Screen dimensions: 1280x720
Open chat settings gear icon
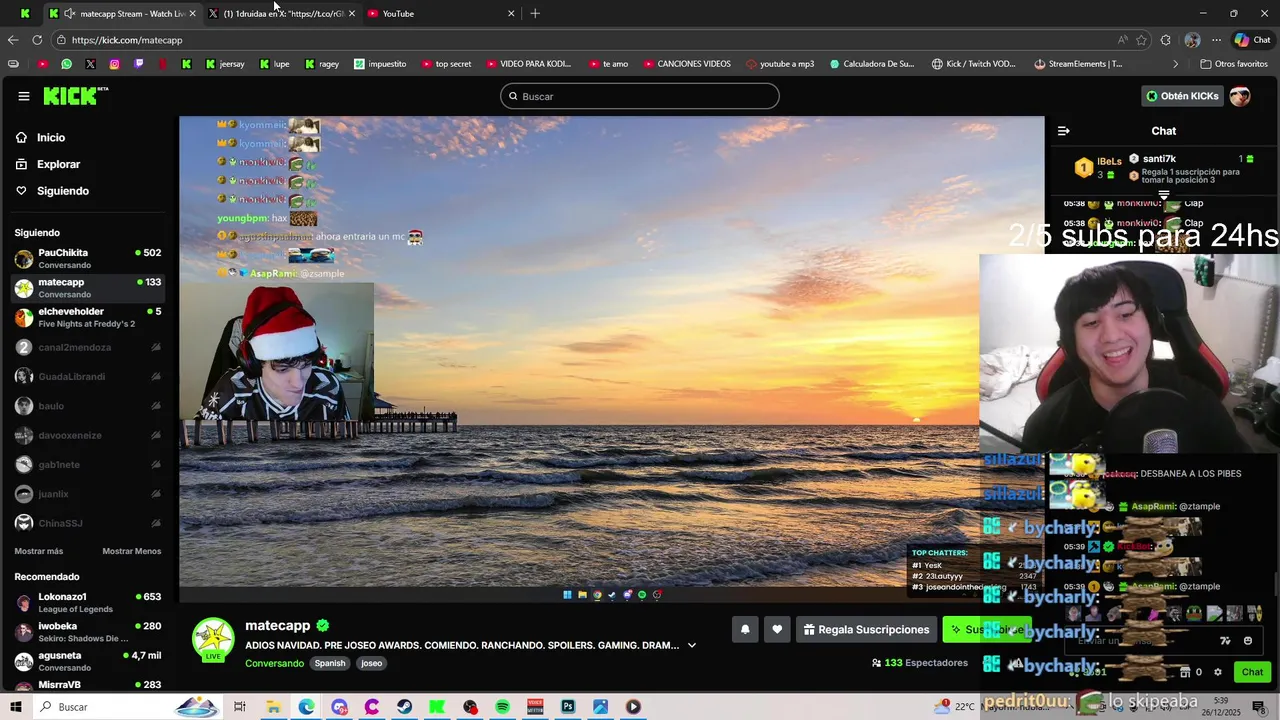[1218, 672]
